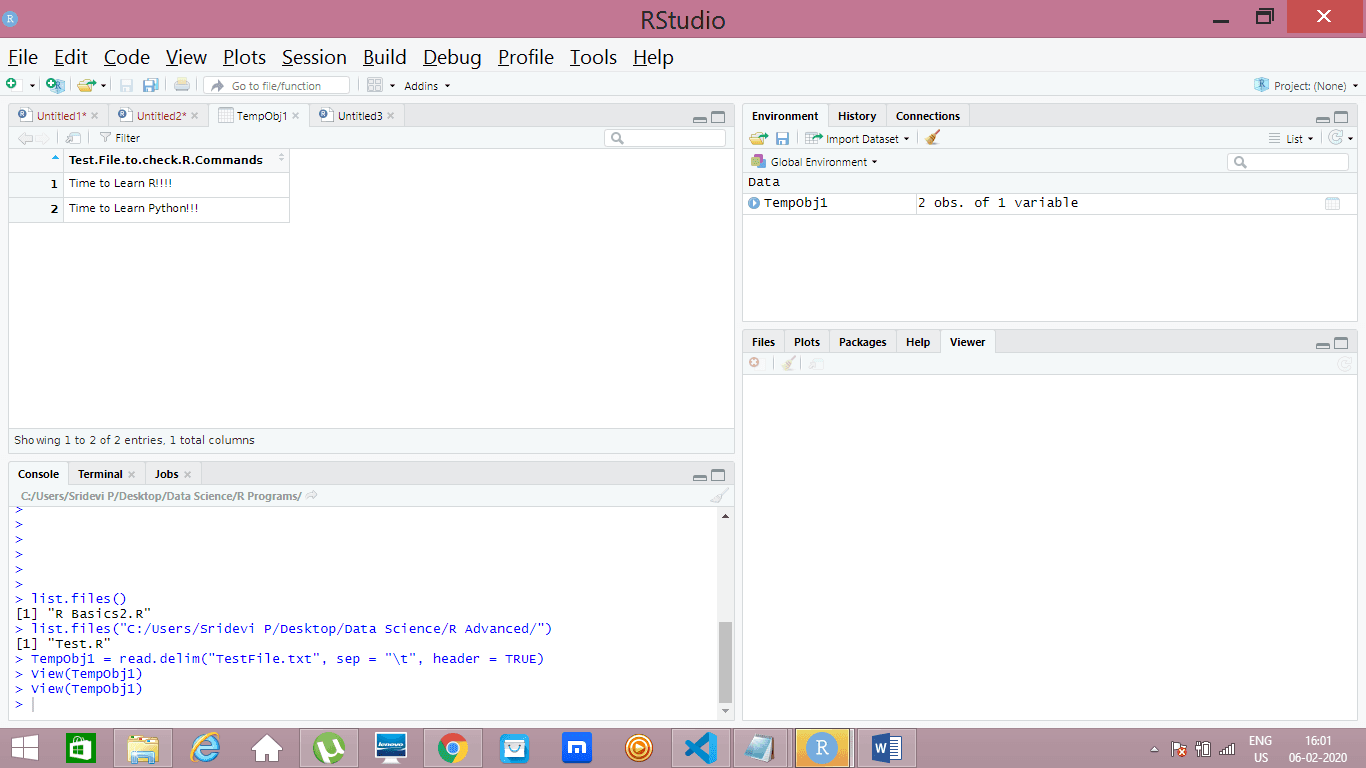Minimize the Console pane
Viewport: 1366px width, 768px height.
[700, 476]
